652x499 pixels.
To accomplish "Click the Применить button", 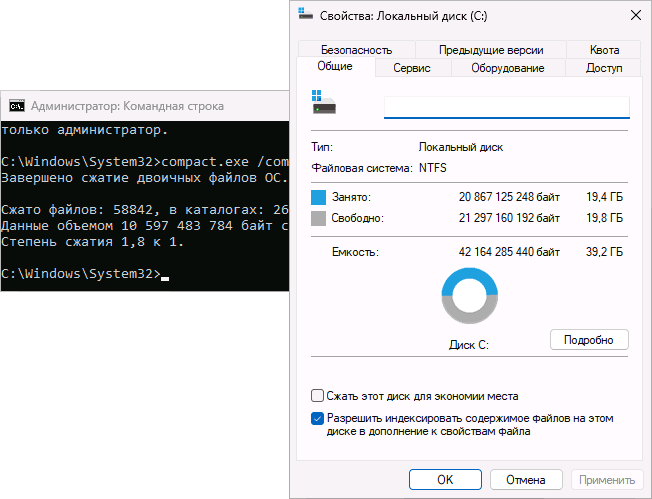I will [x=607, y=480].
